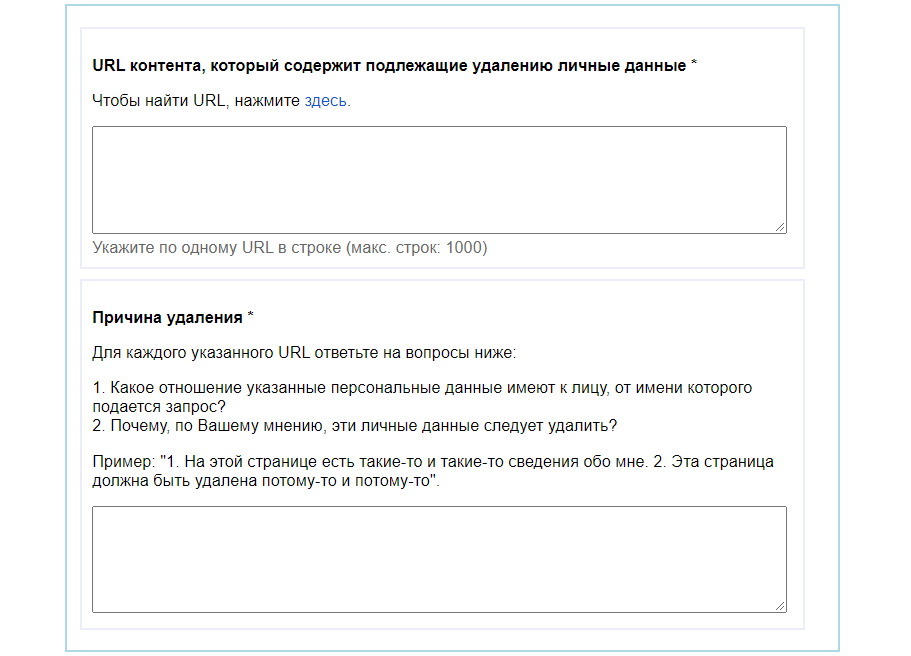
Task: Click the words 'личные данные' in the URL heading
Action: (x=635, y=66)
